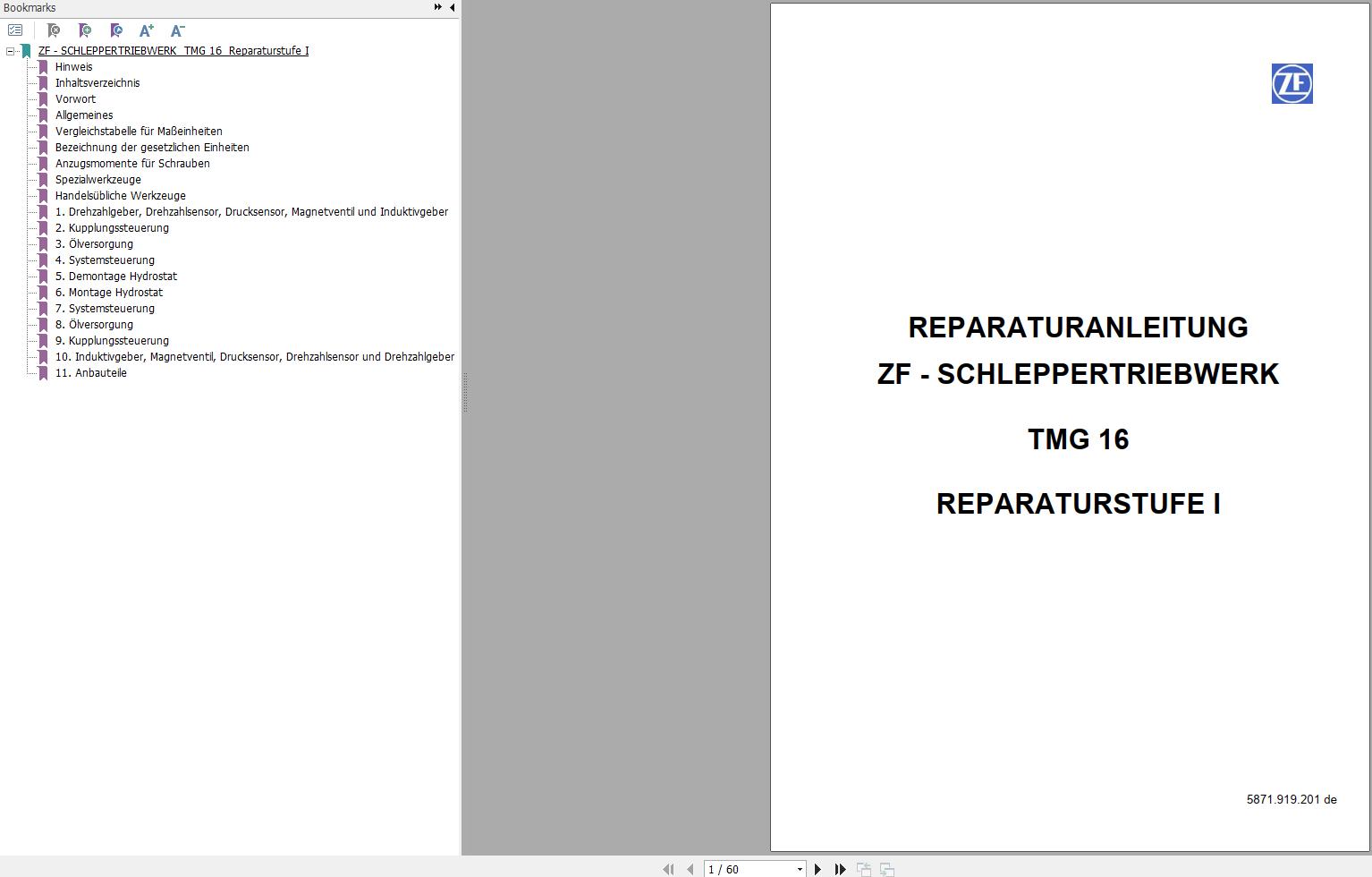
Task: Expand the panel using double-arrow icon
Action: (437, 7)
